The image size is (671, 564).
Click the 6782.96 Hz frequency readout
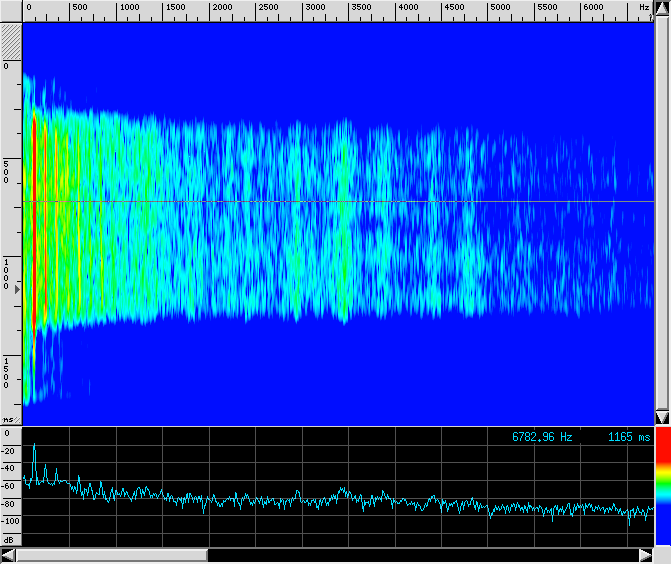point(542,437)
